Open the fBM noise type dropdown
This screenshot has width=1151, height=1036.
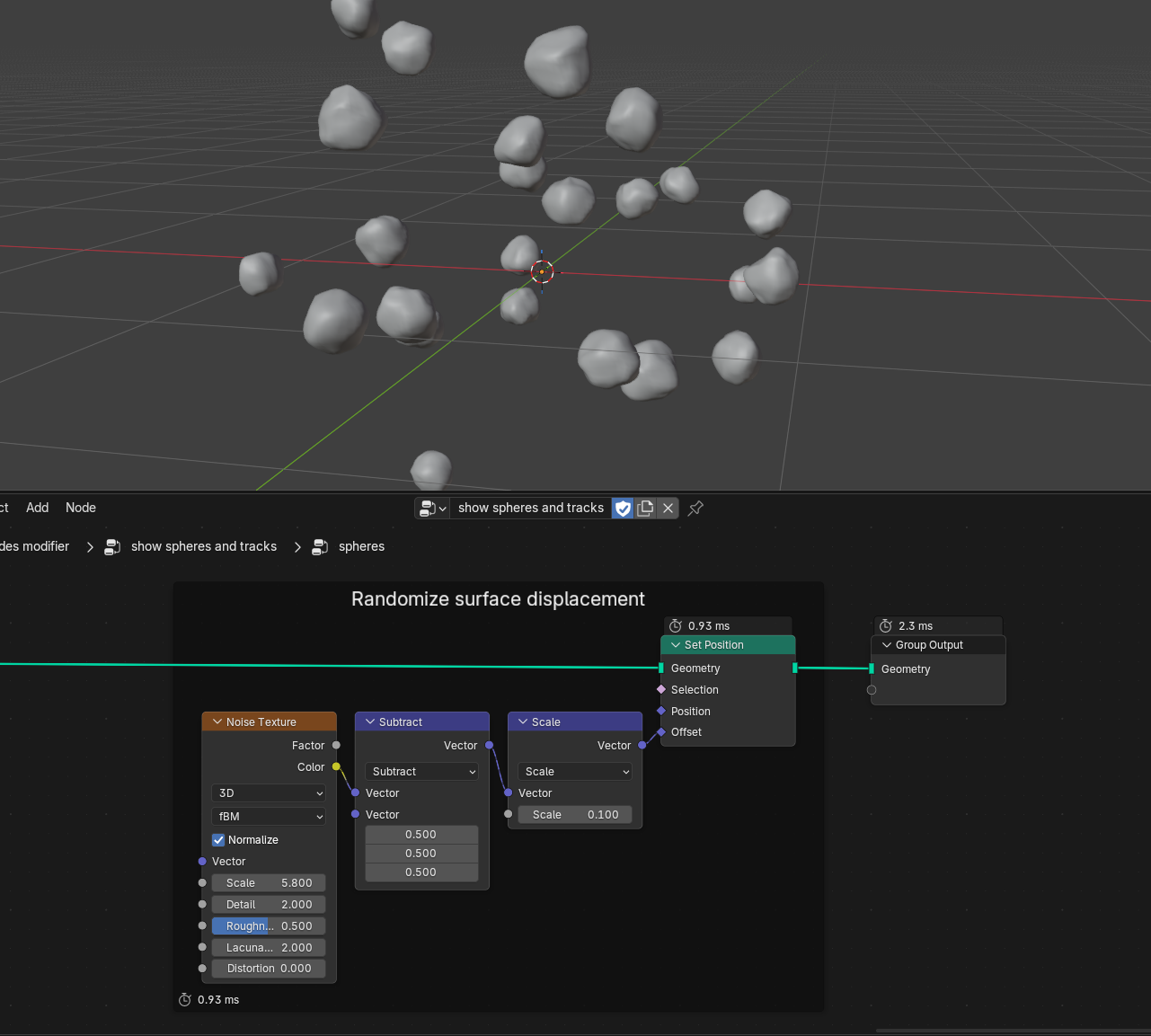click(x=269, y=817)
